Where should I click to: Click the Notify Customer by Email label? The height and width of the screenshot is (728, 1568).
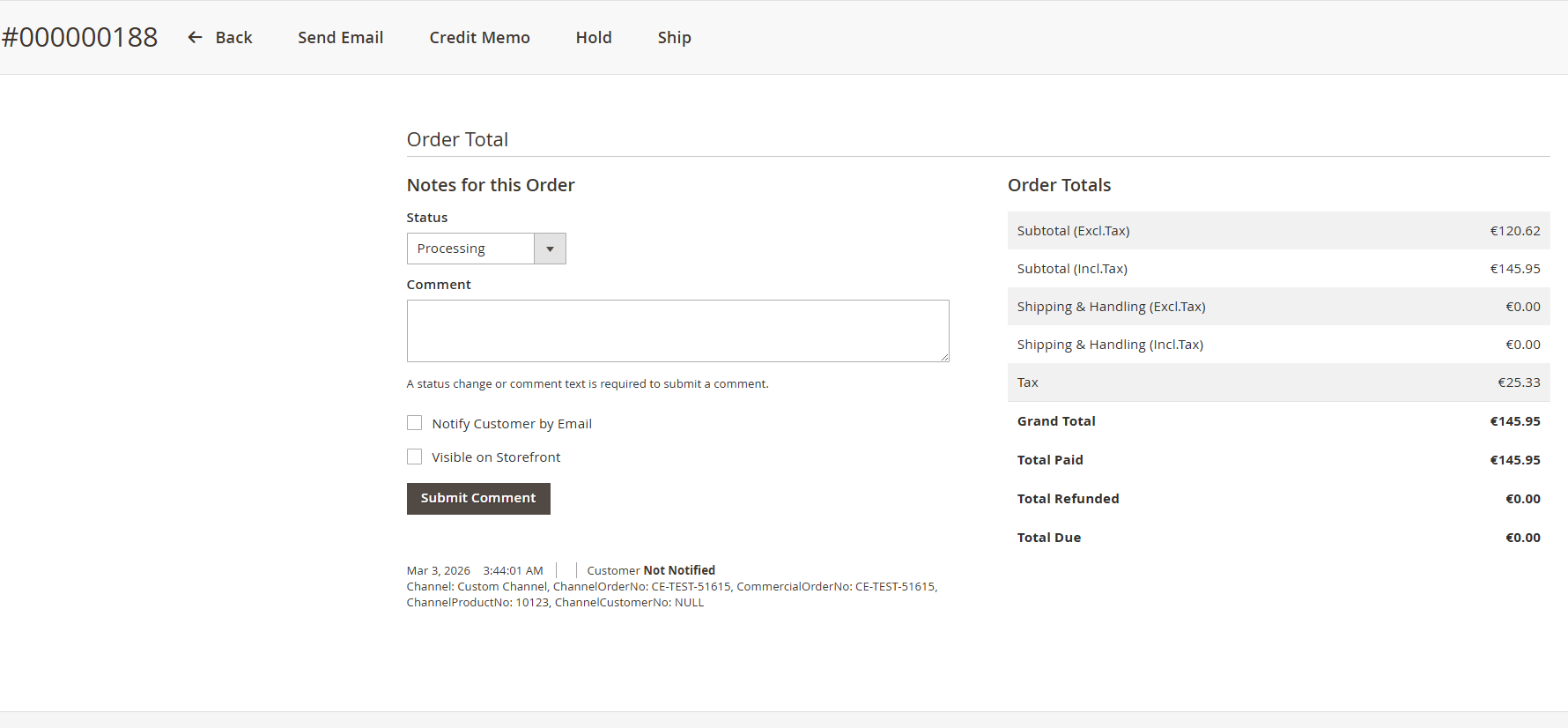pos(512,424)
